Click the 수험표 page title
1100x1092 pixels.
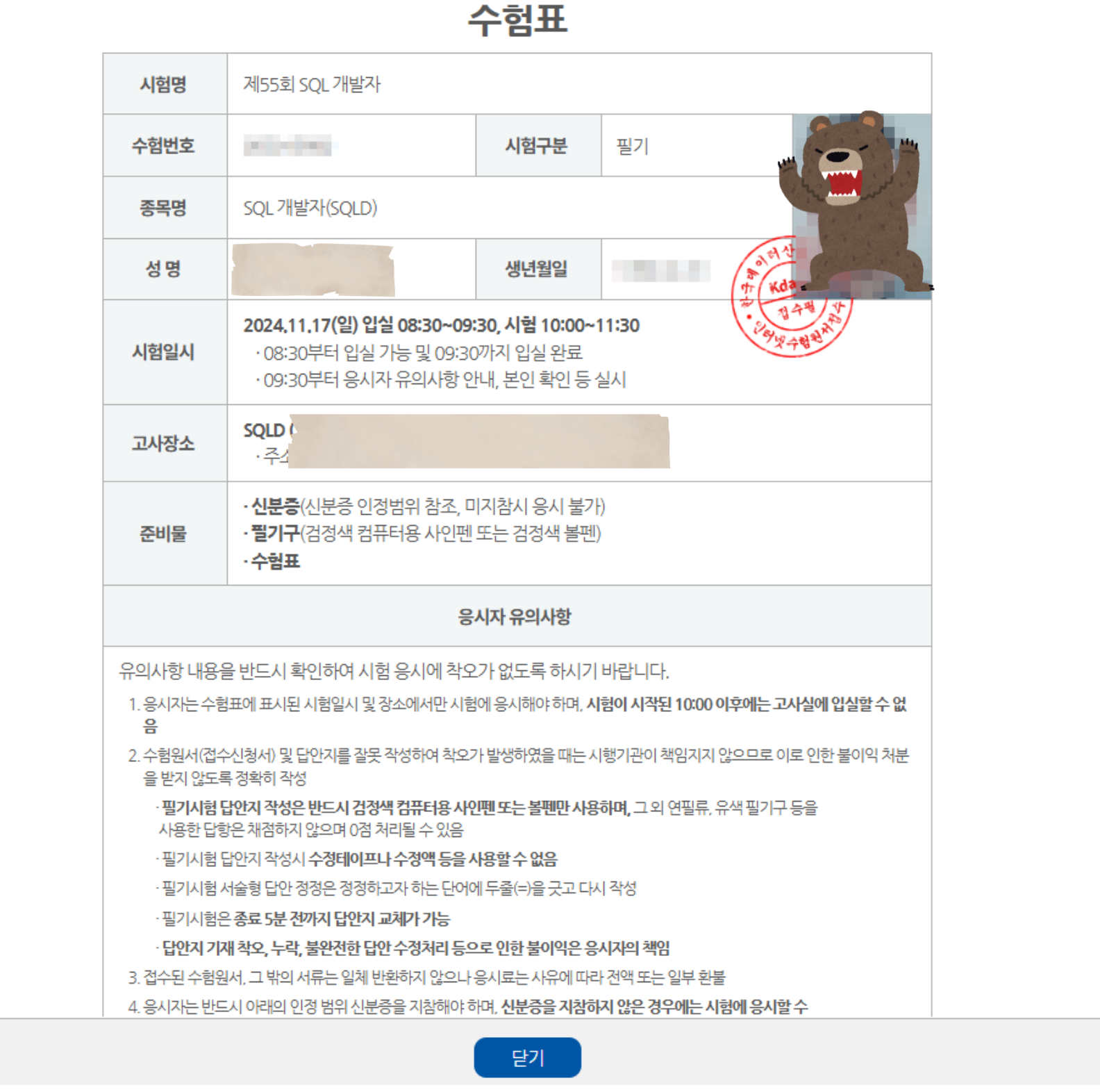(517, 19)
